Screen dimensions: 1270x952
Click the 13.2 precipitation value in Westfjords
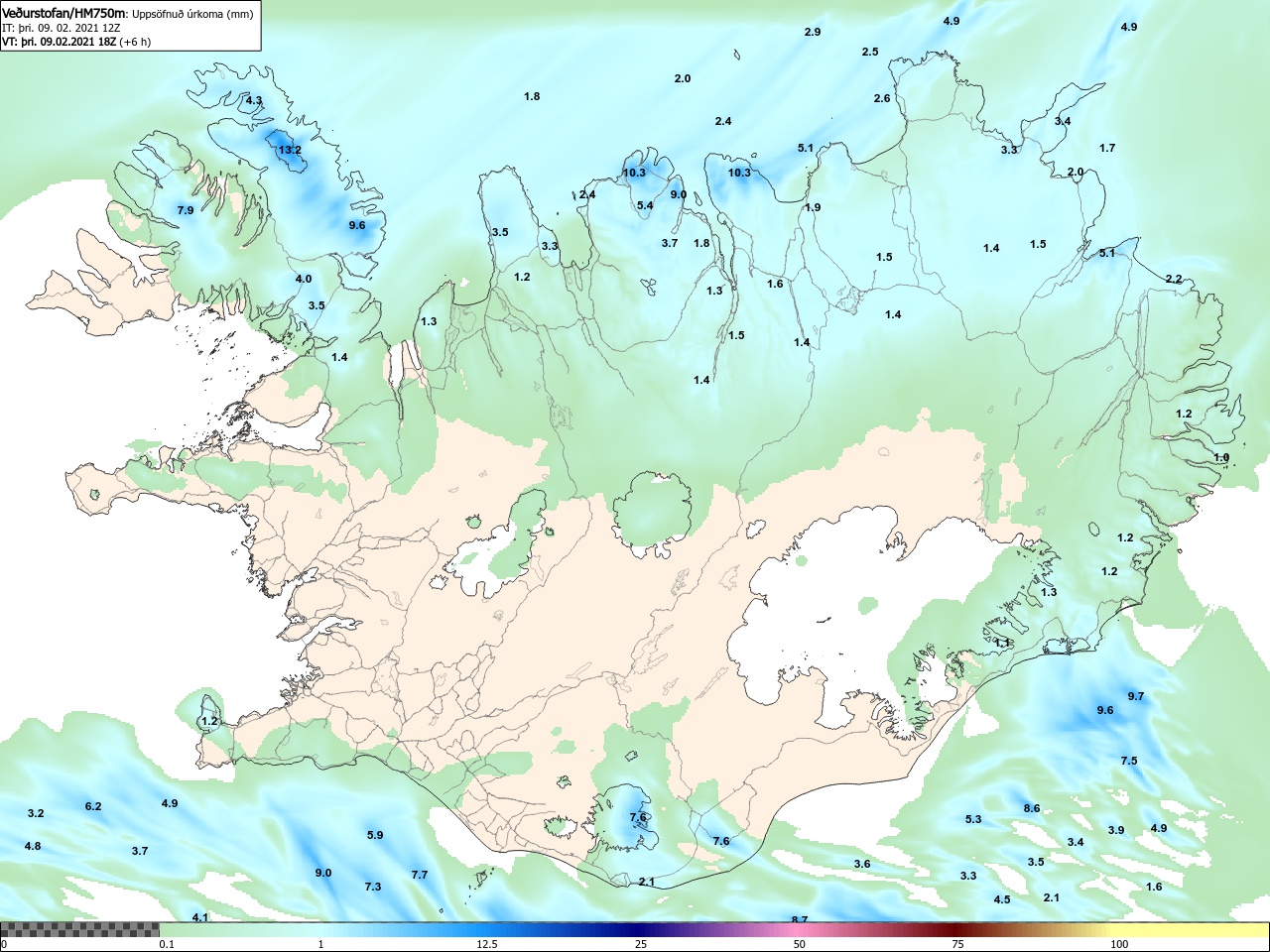[x=290, y=150]
